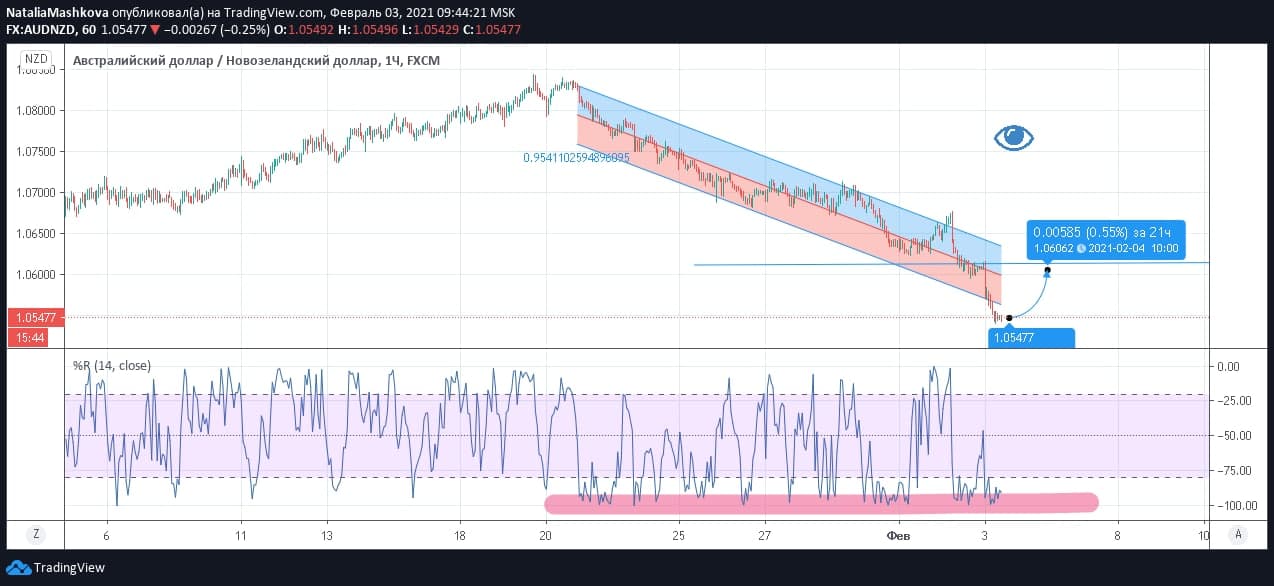This screenshot has height=586, width=1274.
Task: Click the red 1.05477 current price label
Action: pos(34,318)
